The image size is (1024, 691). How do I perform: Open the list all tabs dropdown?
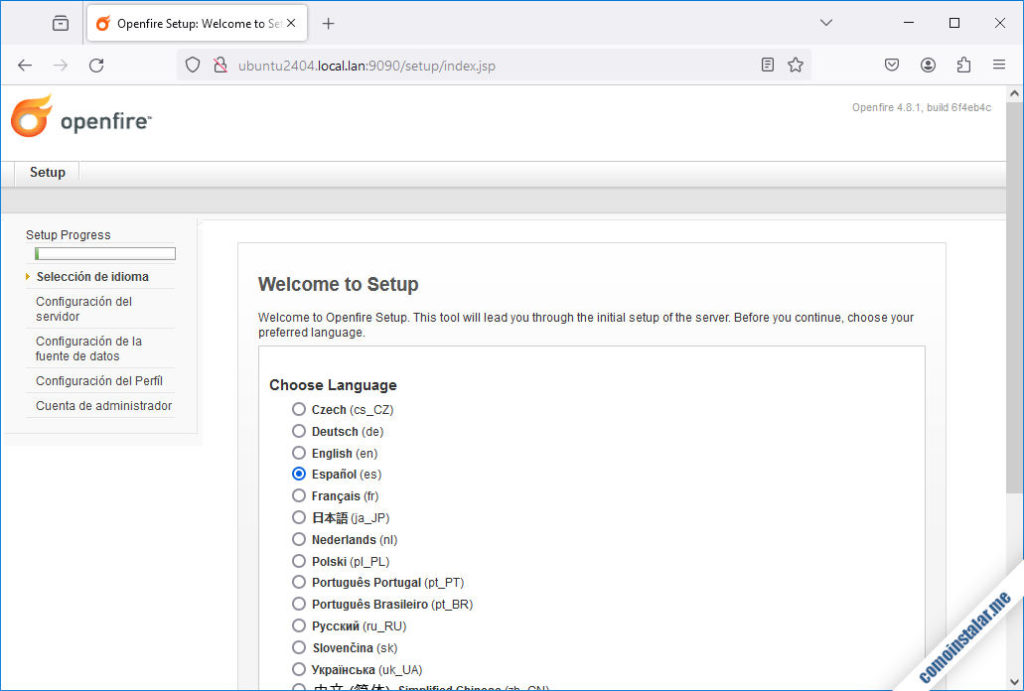click(x=826, y=21)
